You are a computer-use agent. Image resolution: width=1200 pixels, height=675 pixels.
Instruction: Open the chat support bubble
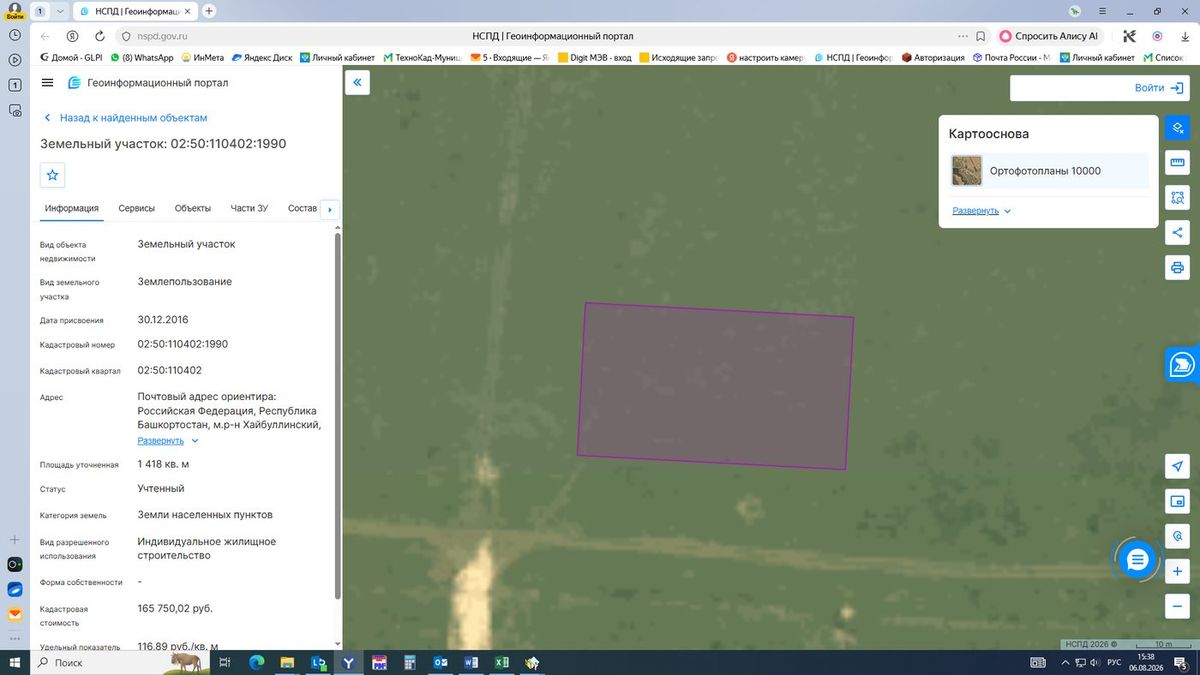tap(1136, 560)
